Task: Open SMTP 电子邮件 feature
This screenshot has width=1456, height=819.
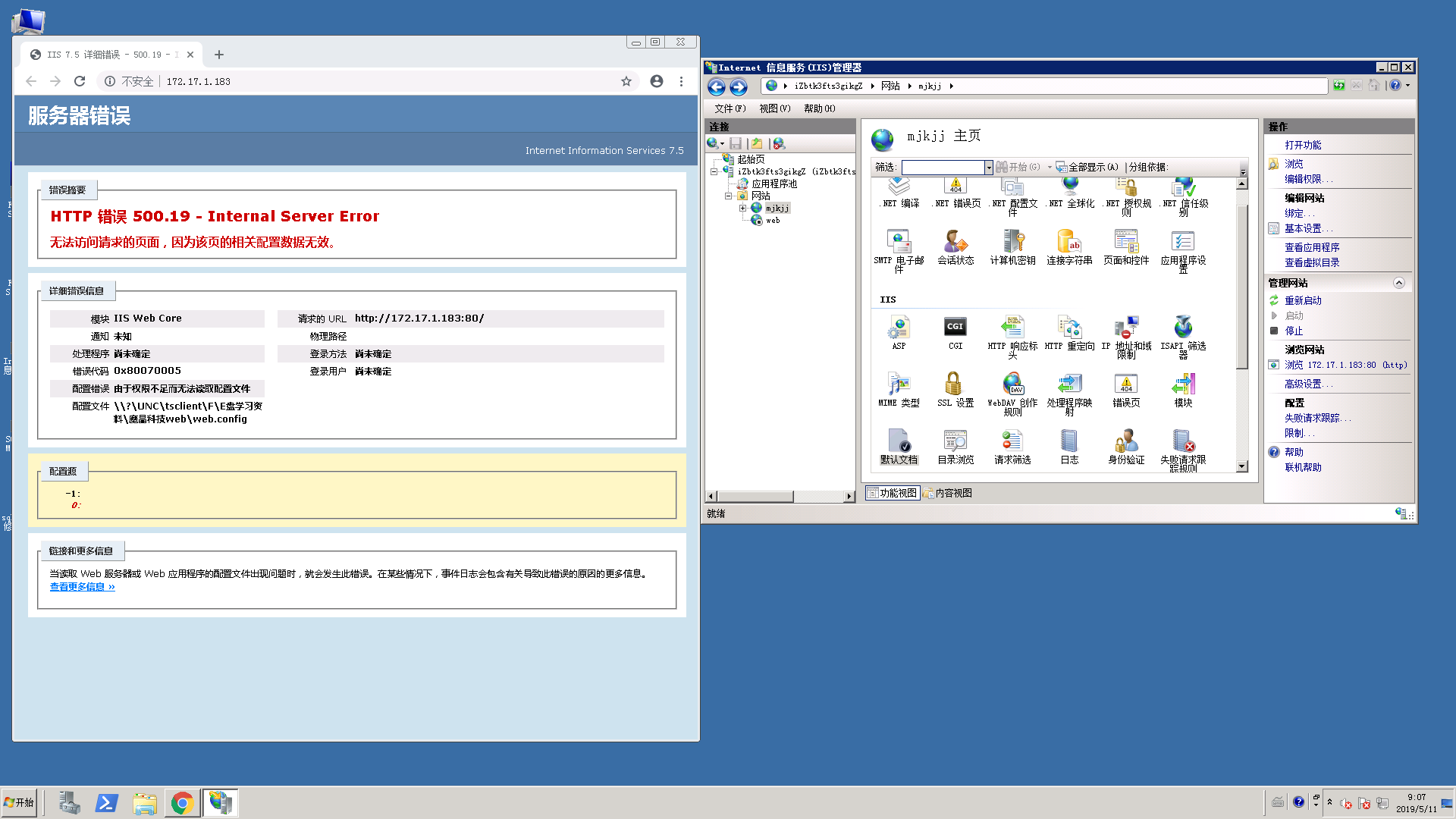Action: (x=899, y=251)
